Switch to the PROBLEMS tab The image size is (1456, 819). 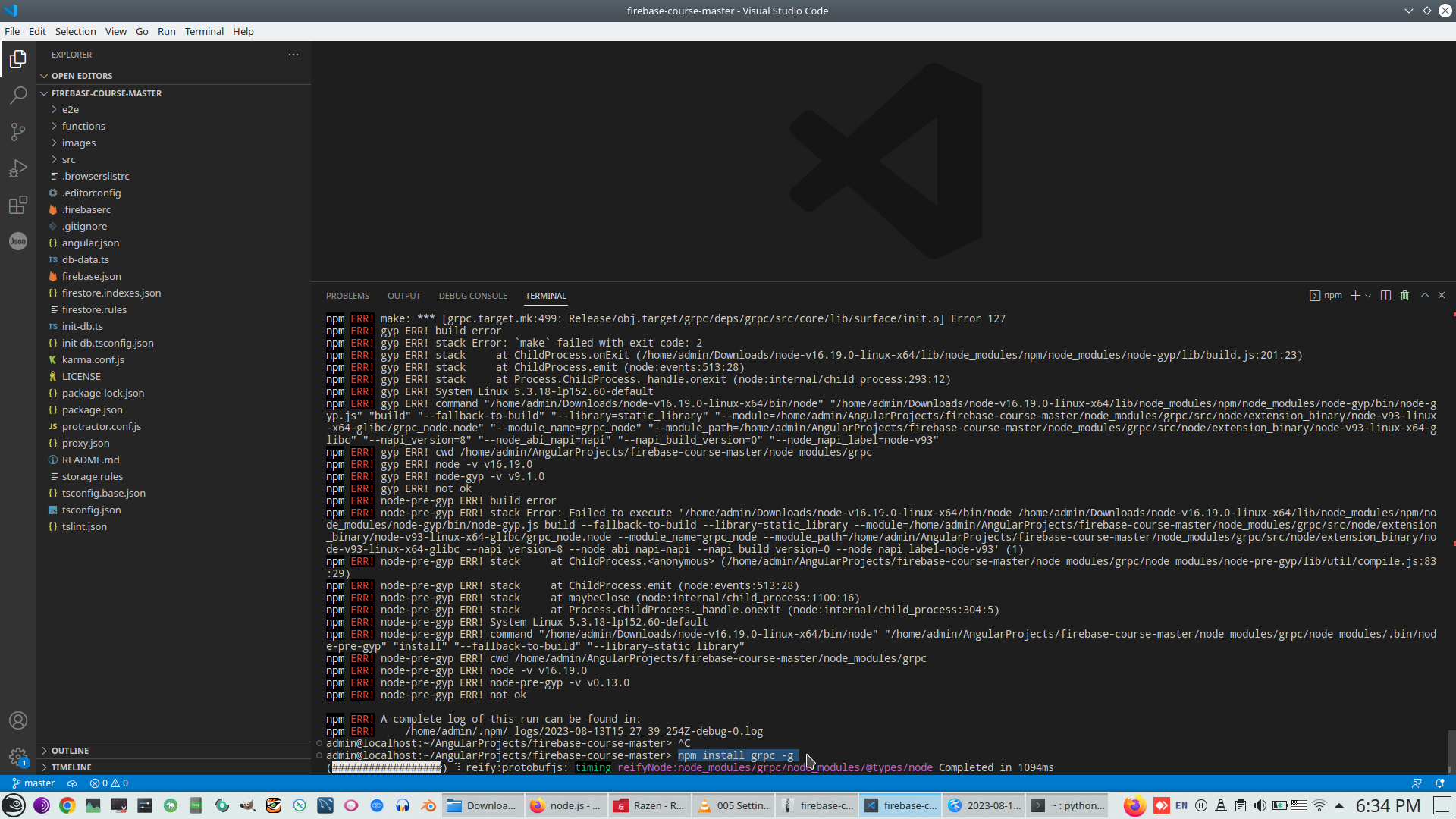347,296
